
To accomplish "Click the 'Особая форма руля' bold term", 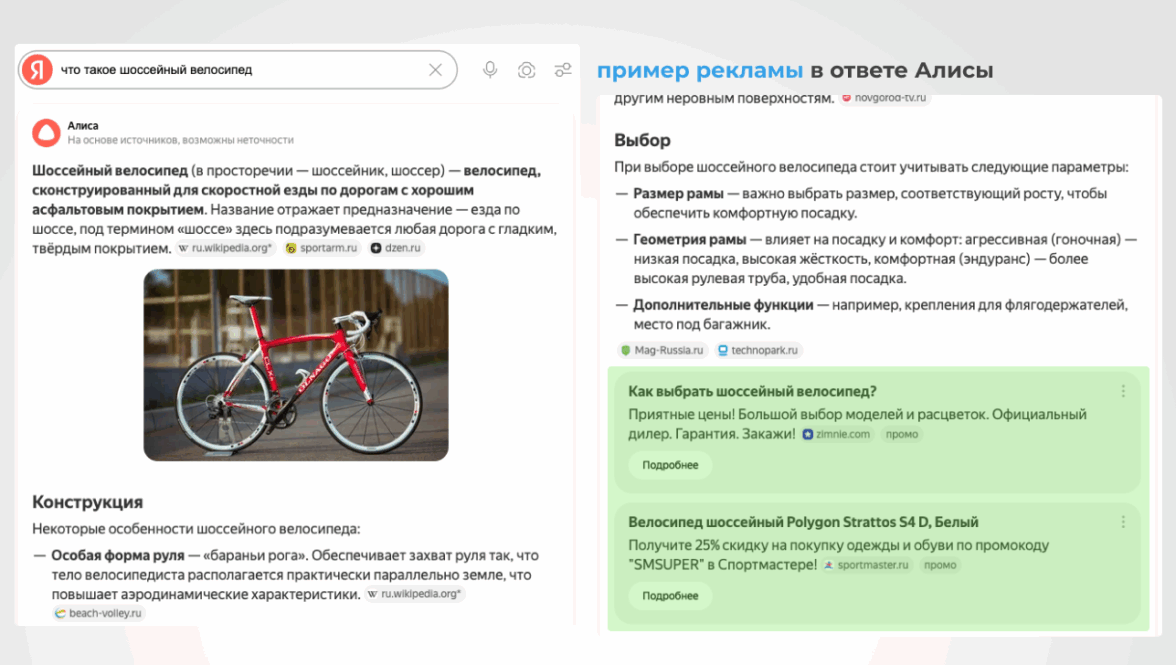I will tap(118, 556).
